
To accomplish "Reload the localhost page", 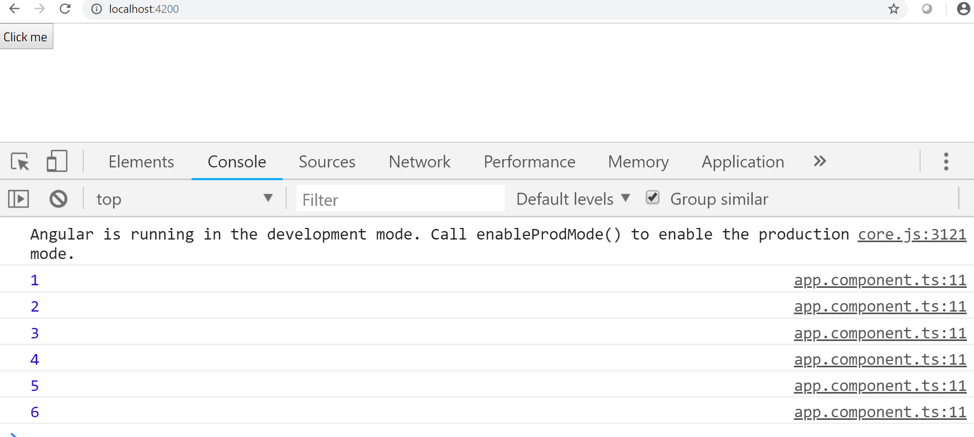I will [x=65, y=9].
